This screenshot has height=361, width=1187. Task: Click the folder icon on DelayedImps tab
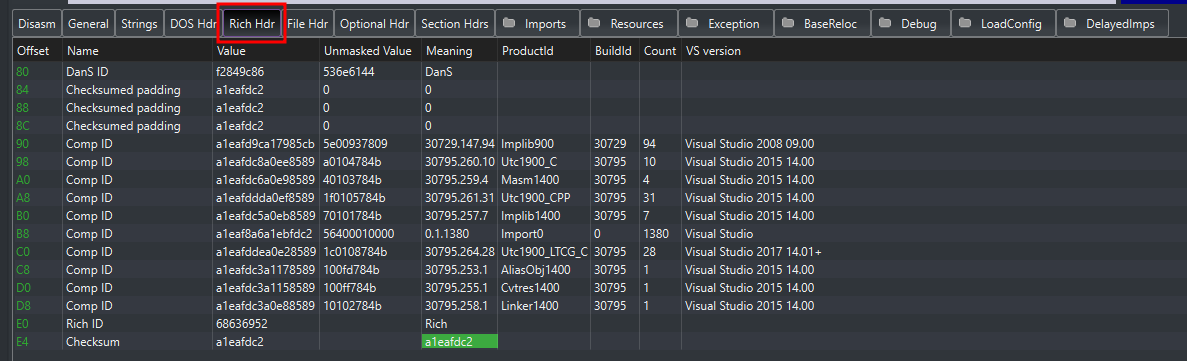click(x=1069, y=23)
